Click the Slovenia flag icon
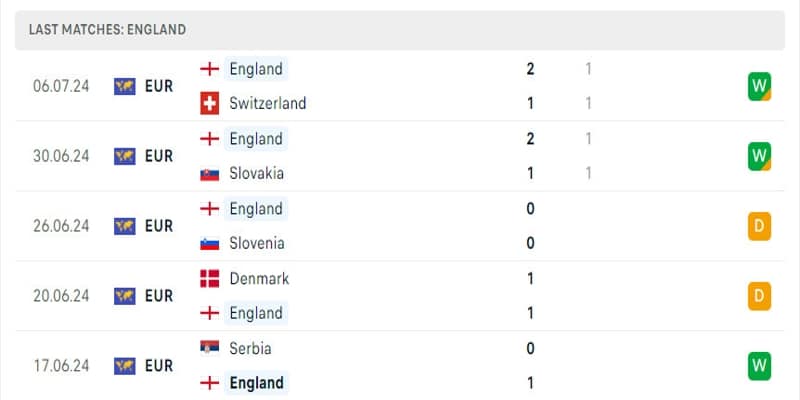Screen dimensions: 800x400 [x=210, y=244]
